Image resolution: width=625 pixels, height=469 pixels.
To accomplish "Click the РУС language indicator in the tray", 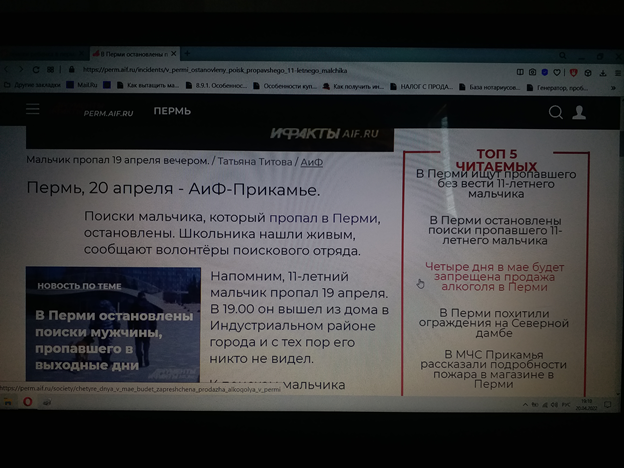I will (x=566, y=405).
